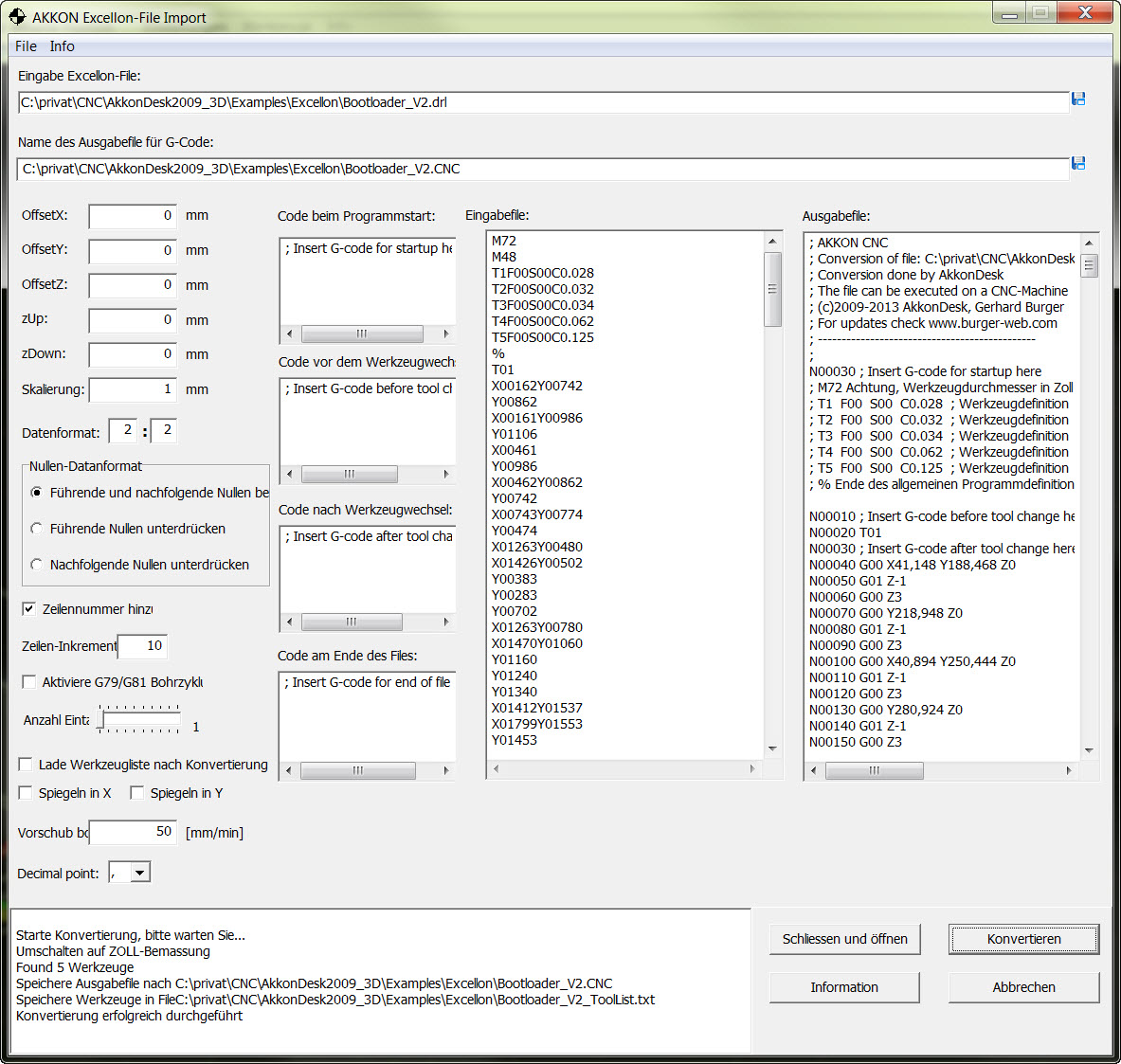Click the AKKON app icon in the title bar

point(16,17)
